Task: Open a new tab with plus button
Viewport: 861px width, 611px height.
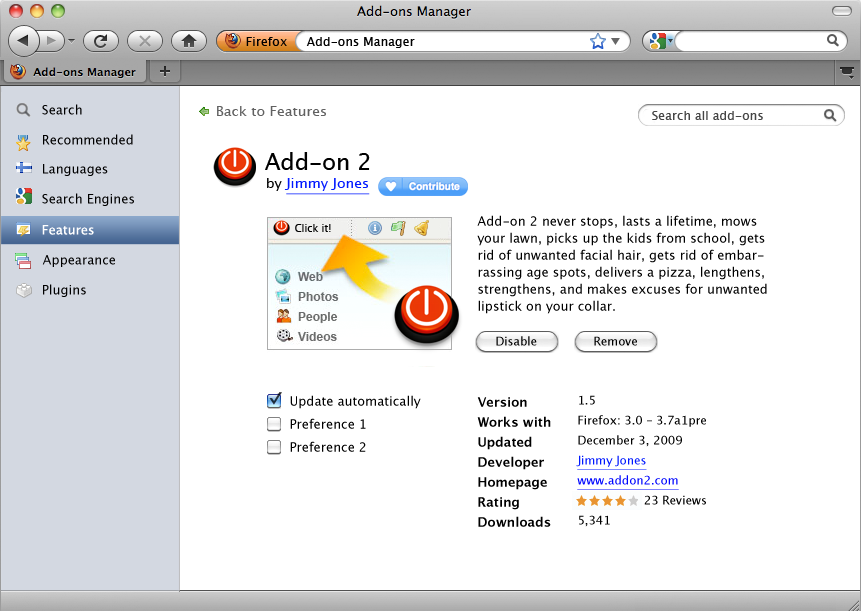Action: (165, 71)
